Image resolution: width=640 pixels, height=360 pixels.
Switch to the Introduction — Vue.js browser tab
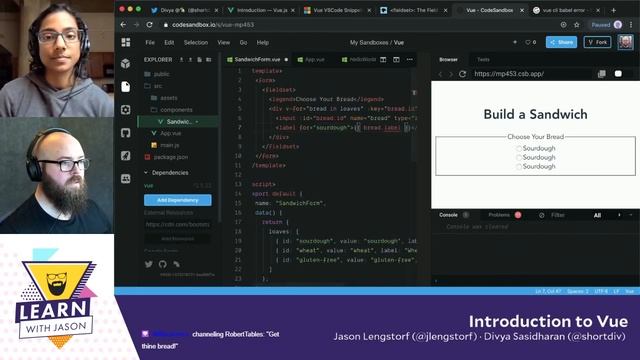[261, 10]
